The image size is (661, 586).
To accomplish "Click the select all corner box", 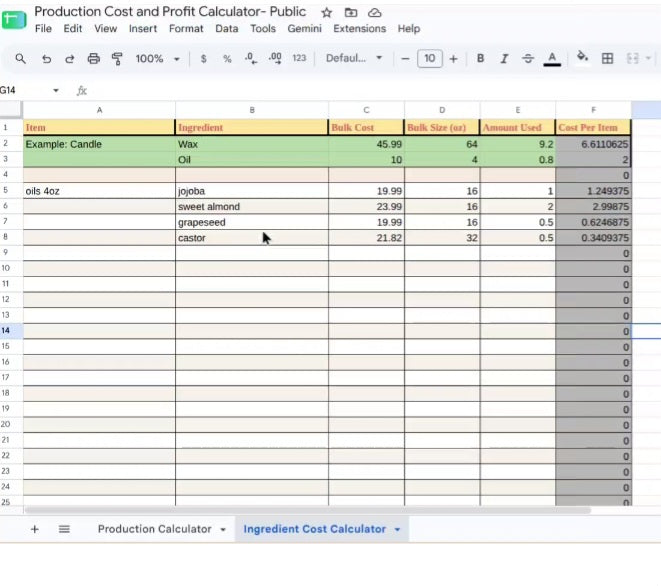I will click(11, 110).
